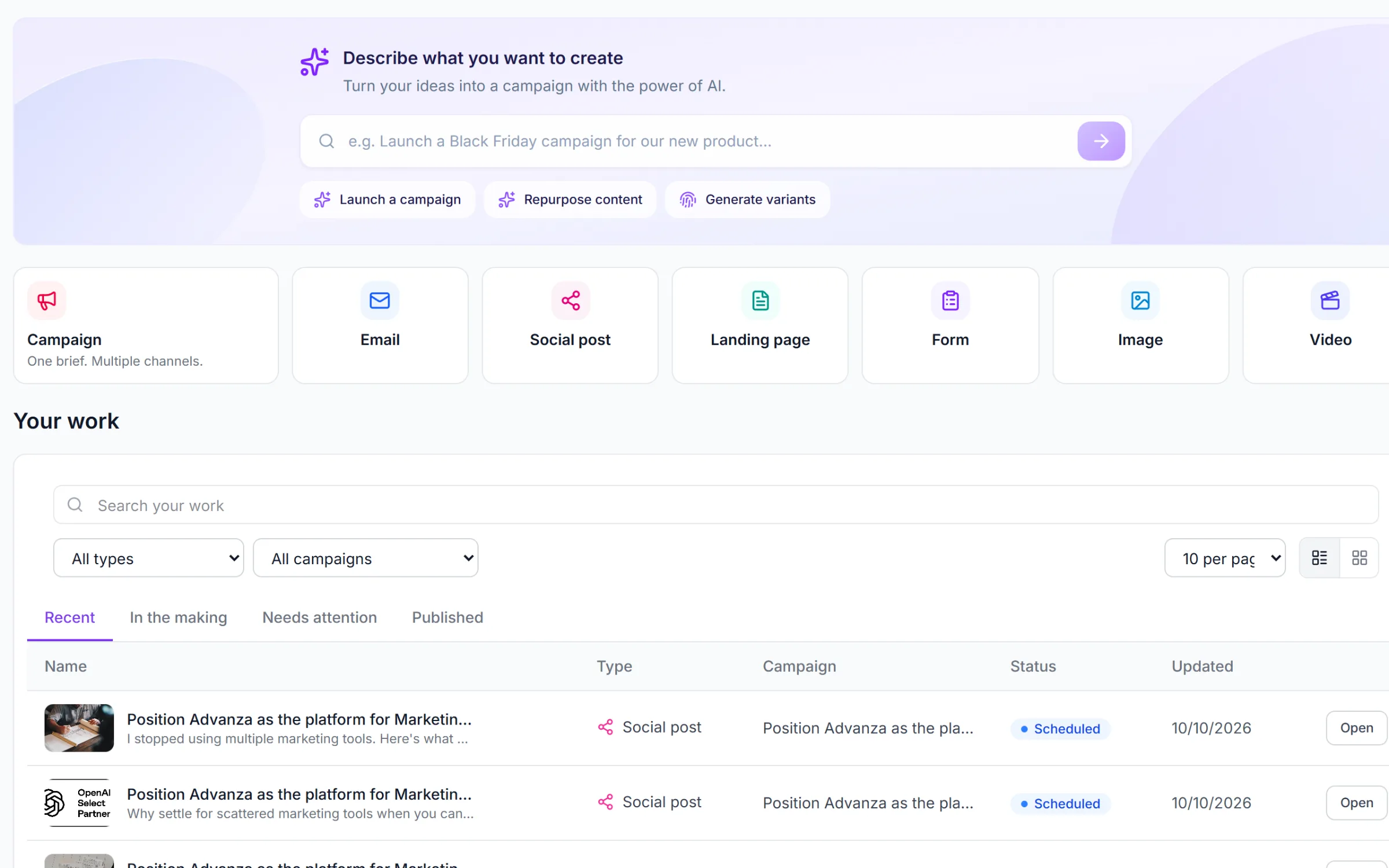Viewport: 1389px width, 868px height.
Task: Click the Status column header
Action: [x=1033, y=666]
